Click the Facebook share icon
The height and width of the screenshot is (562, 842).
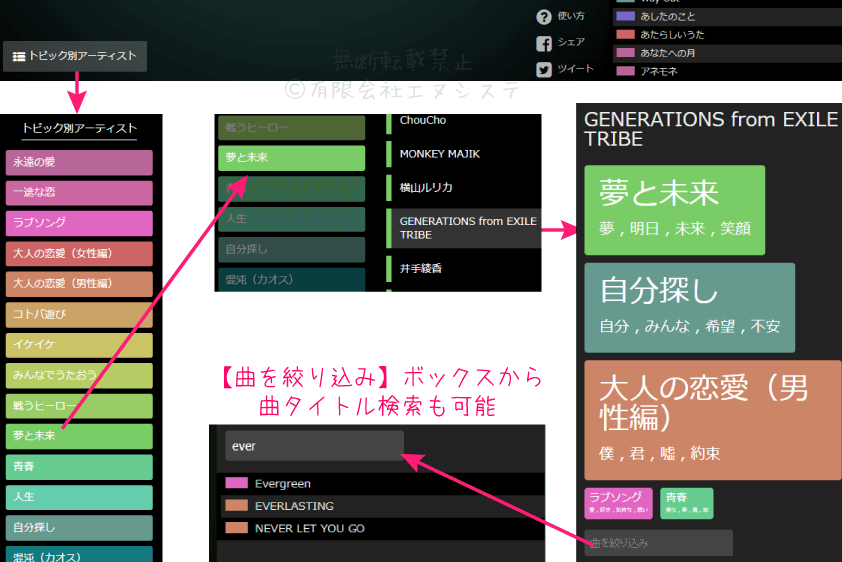coord(543,43)
